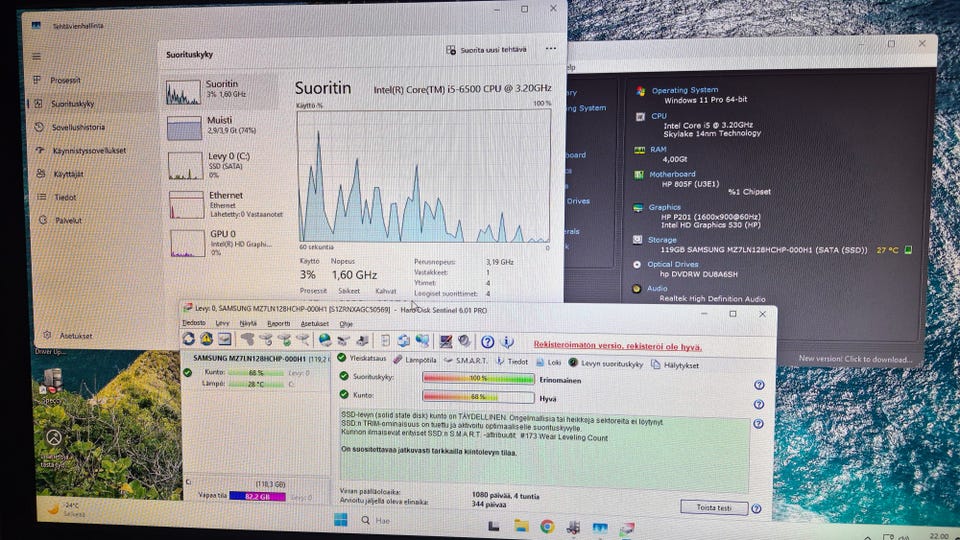This screenshot has height=540, width=960.
Task: Click help icon next to Suorituskyky Erinomainen
Action: [759, 385]
